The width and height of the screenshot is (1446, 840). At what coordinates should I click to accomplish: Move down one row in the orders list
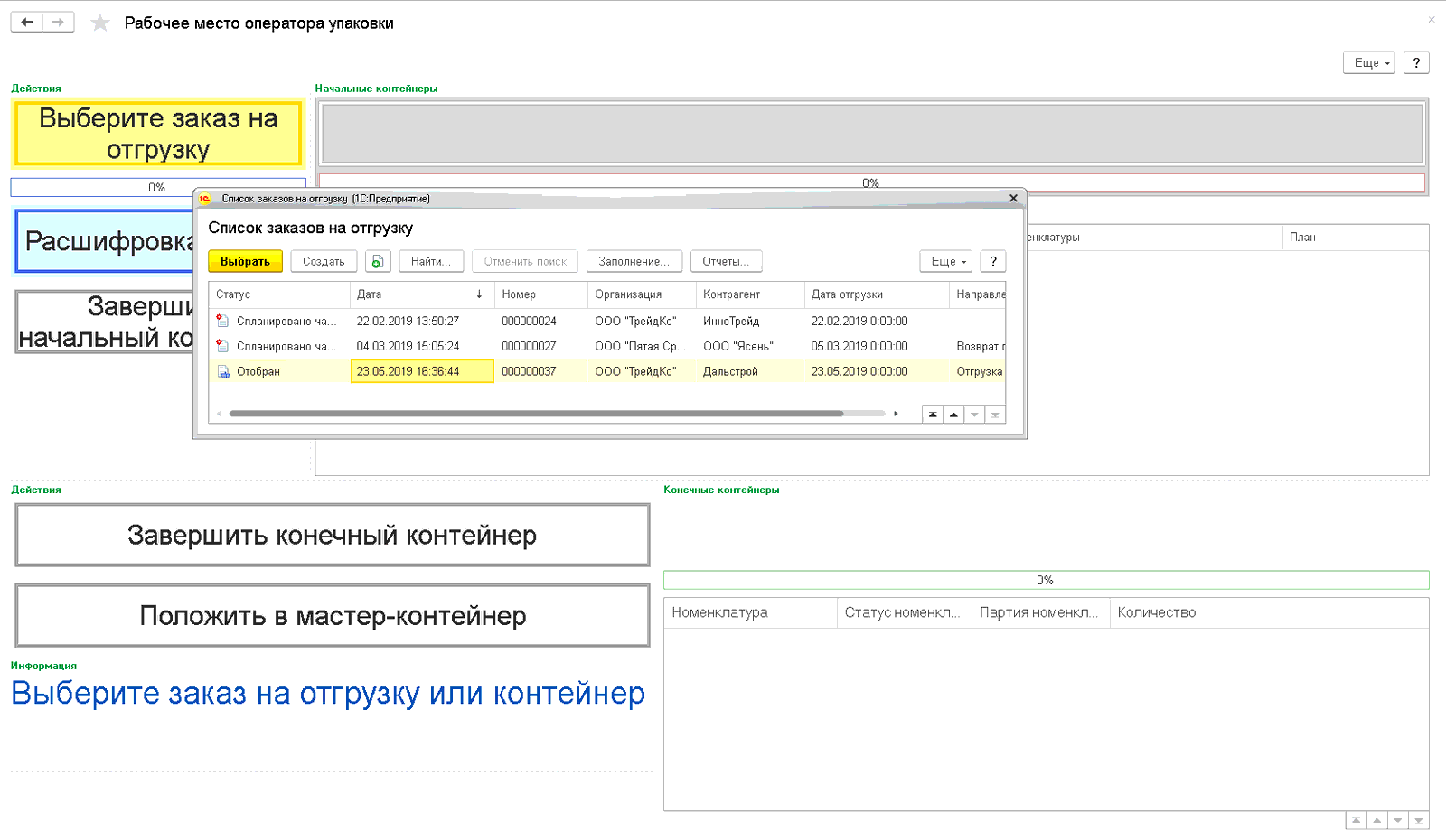974,415
